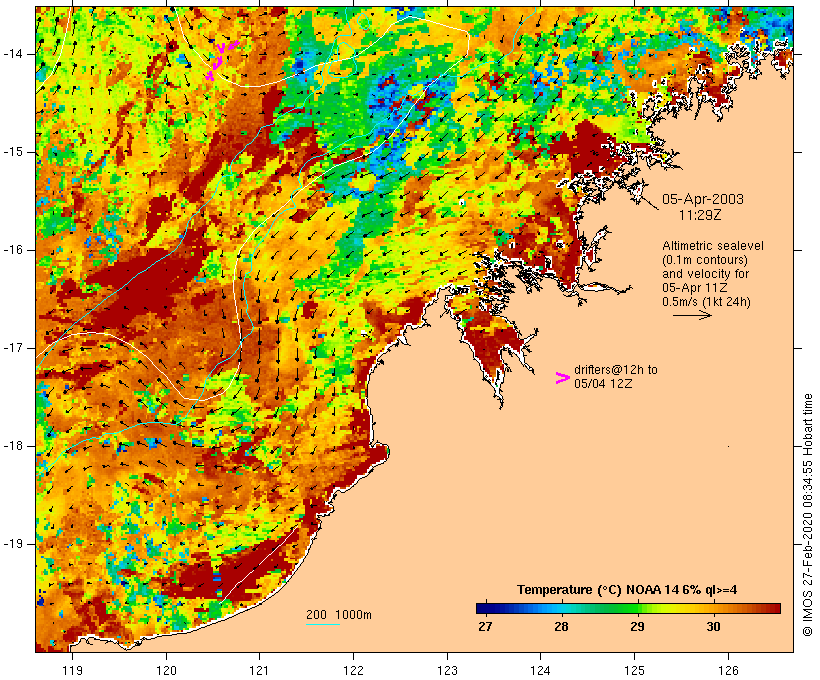Click the latitude axis label -14
This screenshot has height=680, width=820.
click(12, 53)
